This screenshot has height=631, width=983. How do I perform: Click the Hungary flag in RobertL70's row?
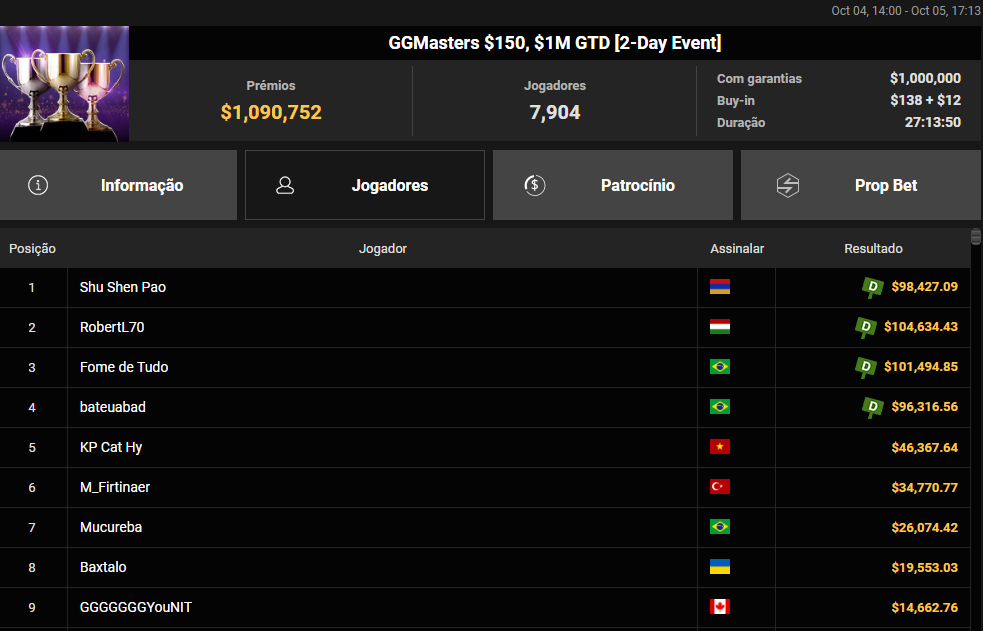(x=720, y=327)
